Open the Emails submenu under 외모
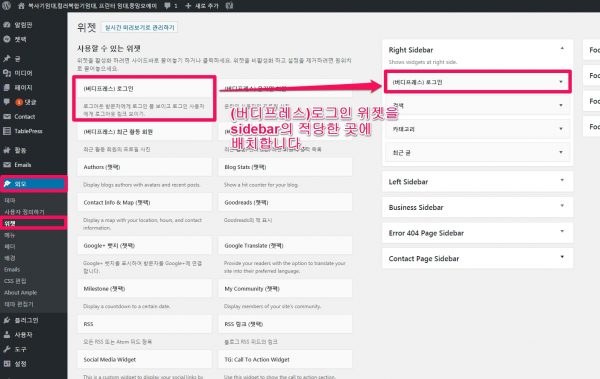Viewport: 600px width, 379px height. [x=12, y=270]
